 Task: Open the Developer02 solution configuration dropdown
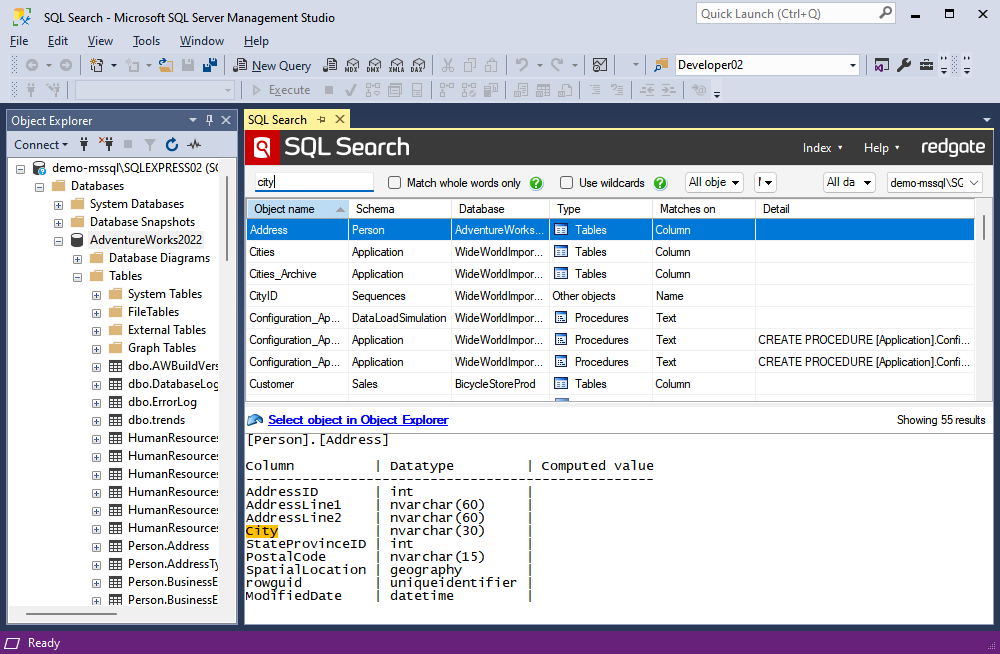coord(852,65)
